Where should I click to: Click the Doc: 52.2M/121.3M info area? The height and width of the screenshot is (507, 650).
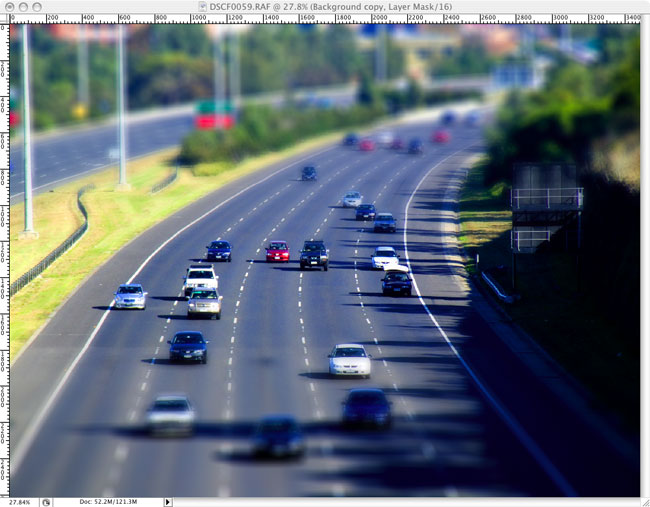pyautogui.click(x=108, y=502)
